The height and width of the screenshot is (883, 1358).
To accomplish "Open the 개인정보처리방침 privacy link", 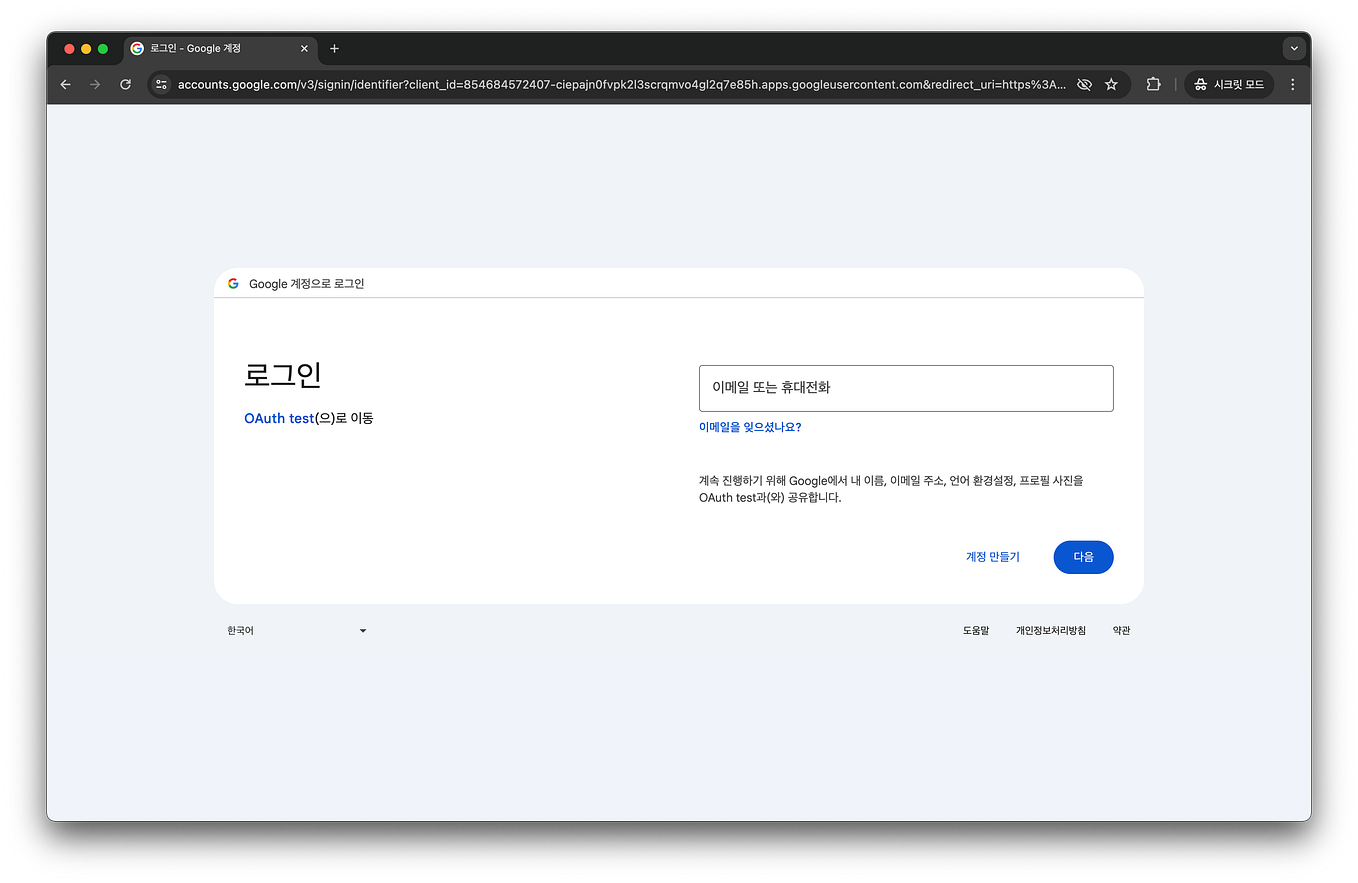I will tap(1051, 630).
